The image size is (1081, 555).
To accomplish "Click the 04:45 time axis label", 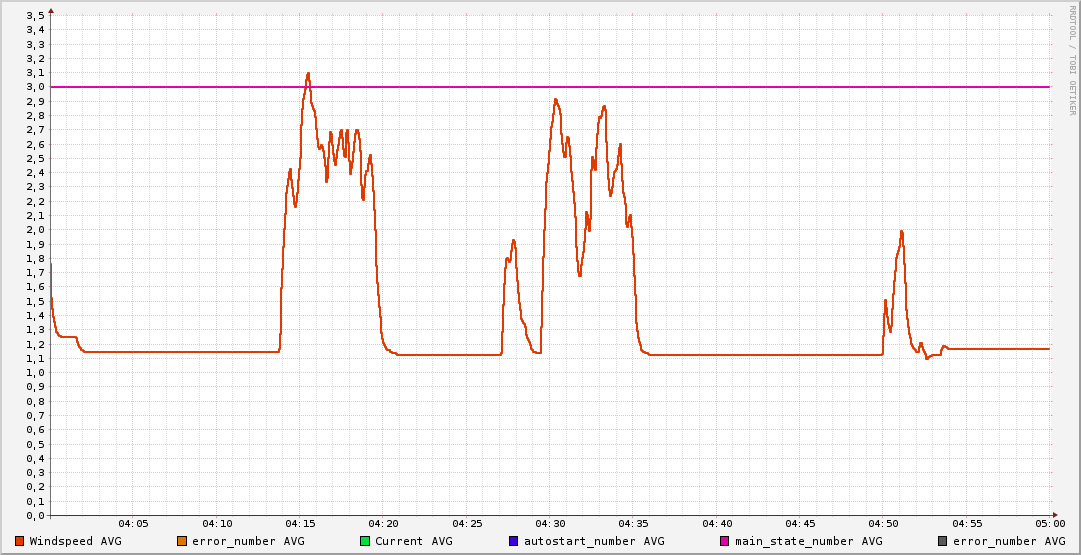I will pyautogui.click(x=800, y=524).
